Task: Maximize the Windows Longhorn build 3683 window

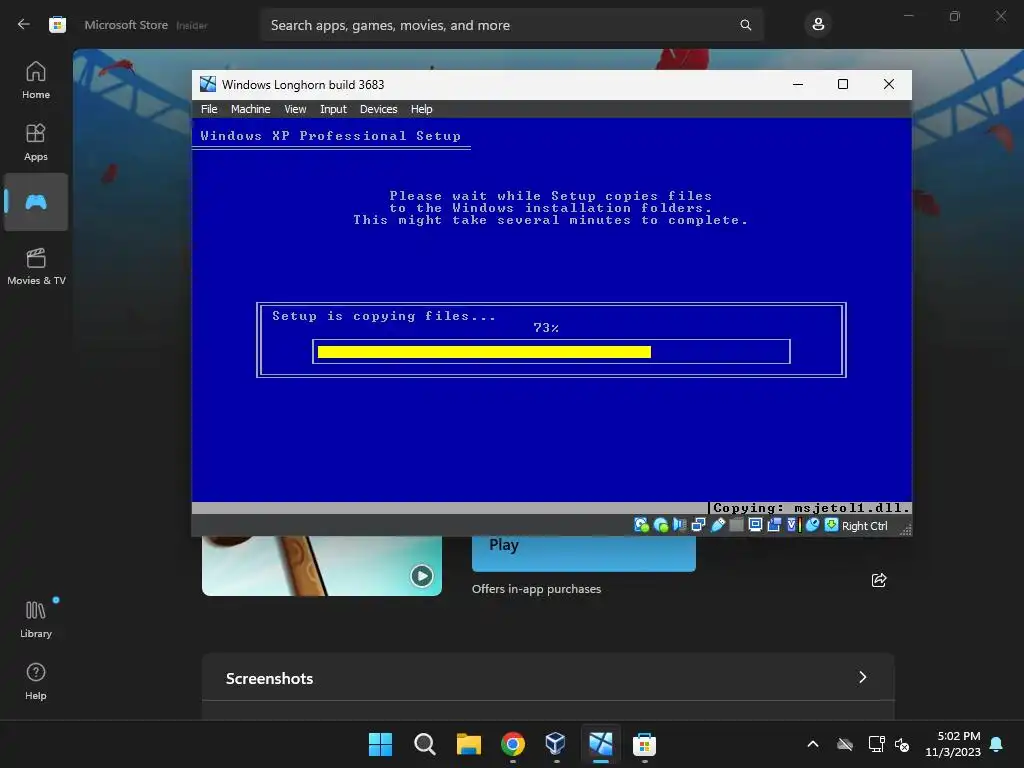Action: point(843,84)
